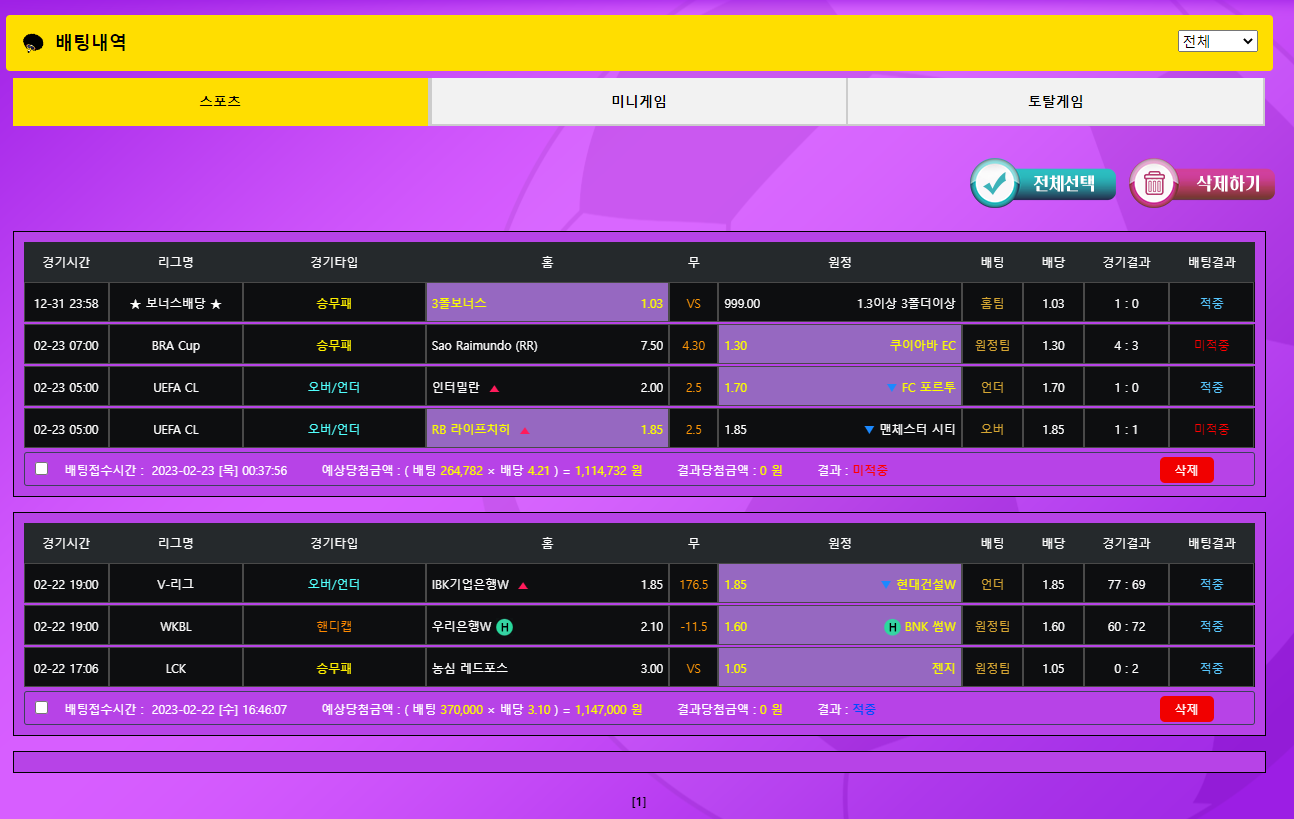Select the 스포츠 tab
Viewport: 1294px width, 819px height.
coord(220,102)
